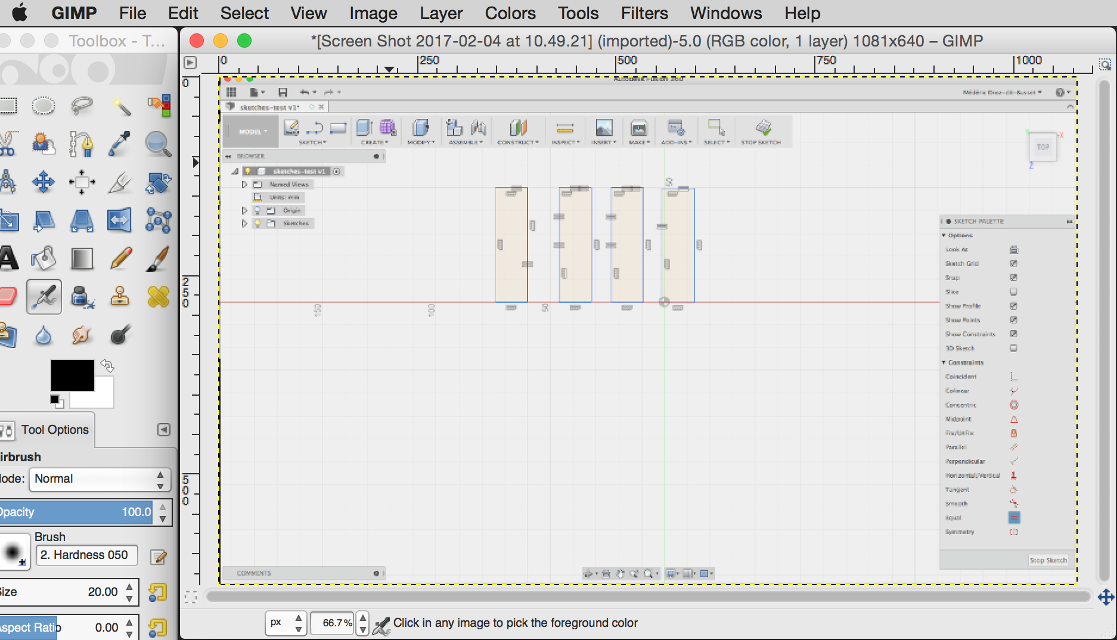Open the px unit dropdown
Screen dimensions: 1117x640
[x=286, y=623]
